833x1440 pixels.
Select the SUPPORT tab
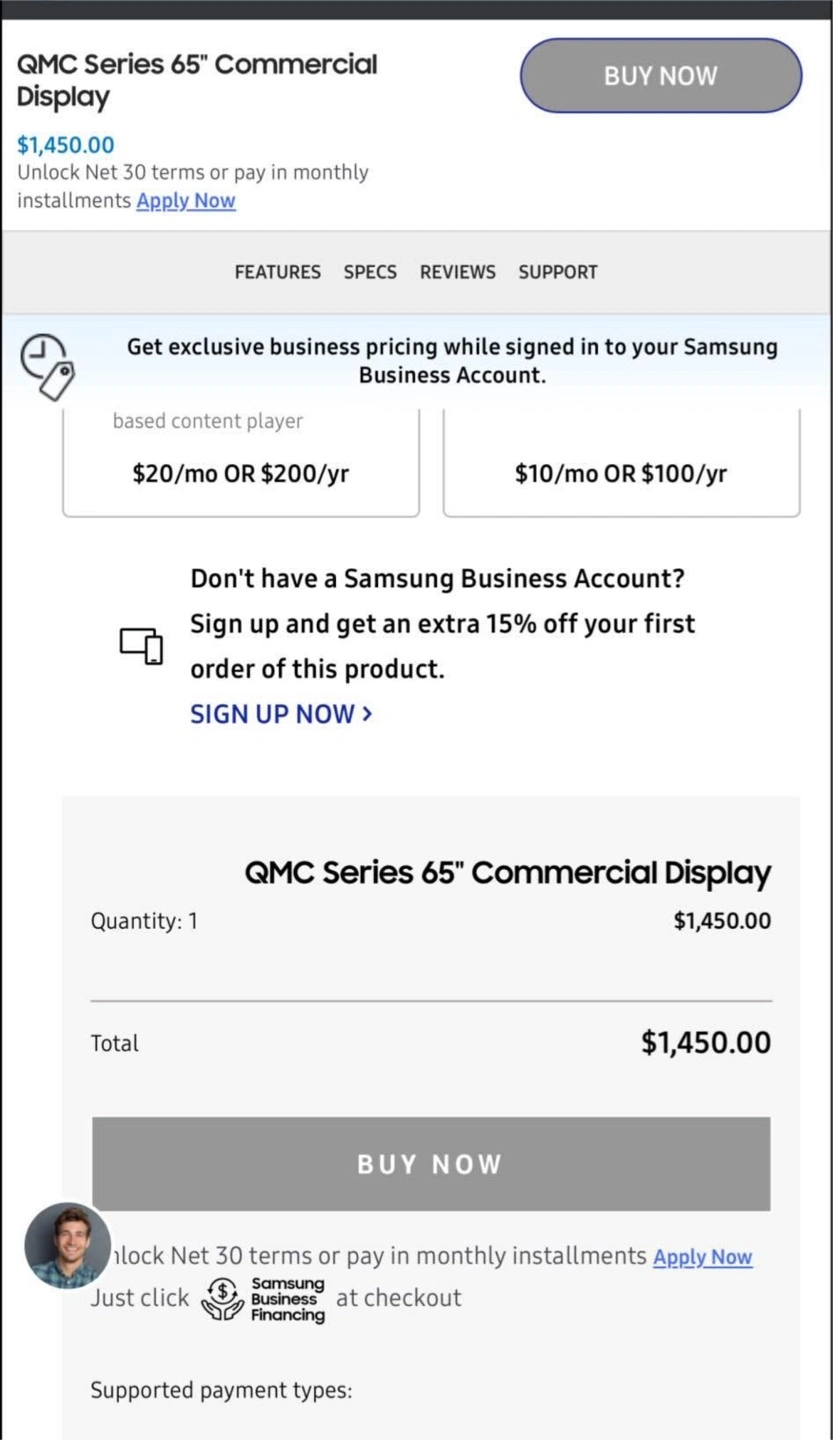tap(557, 272)
